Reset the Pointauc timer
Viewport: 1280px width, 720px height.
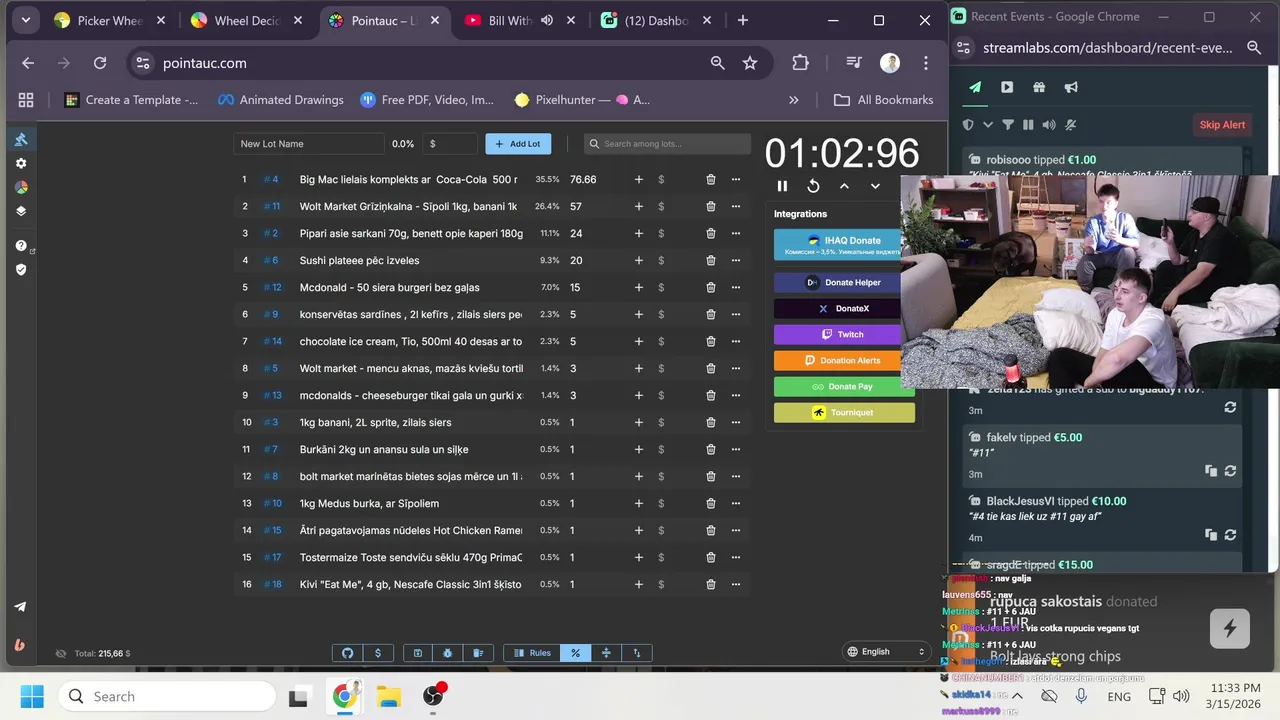[x=813, y=186]
